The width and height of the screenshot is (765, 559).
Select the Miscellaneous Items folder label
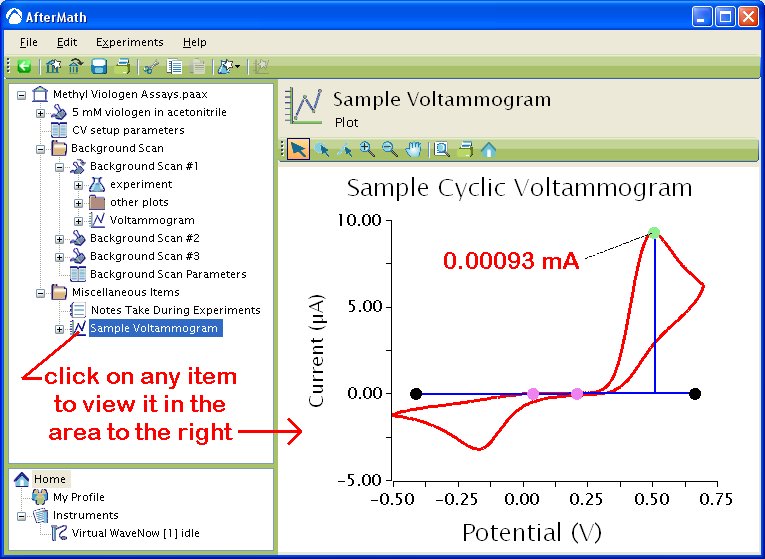point(126,292)
